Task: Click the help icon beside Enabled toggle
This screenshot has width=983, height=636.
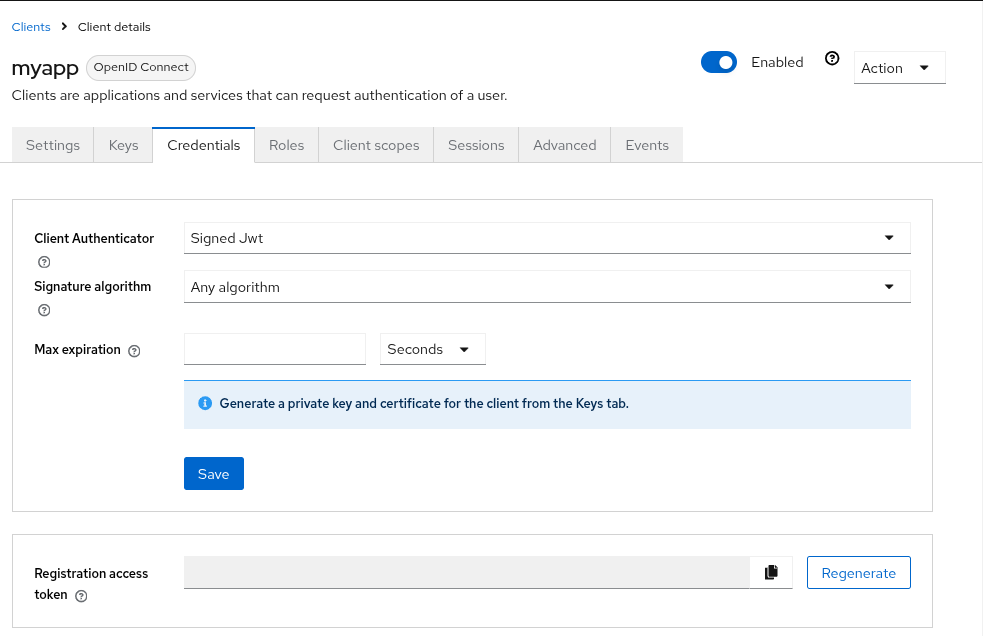Action: (x=832, y=59)
